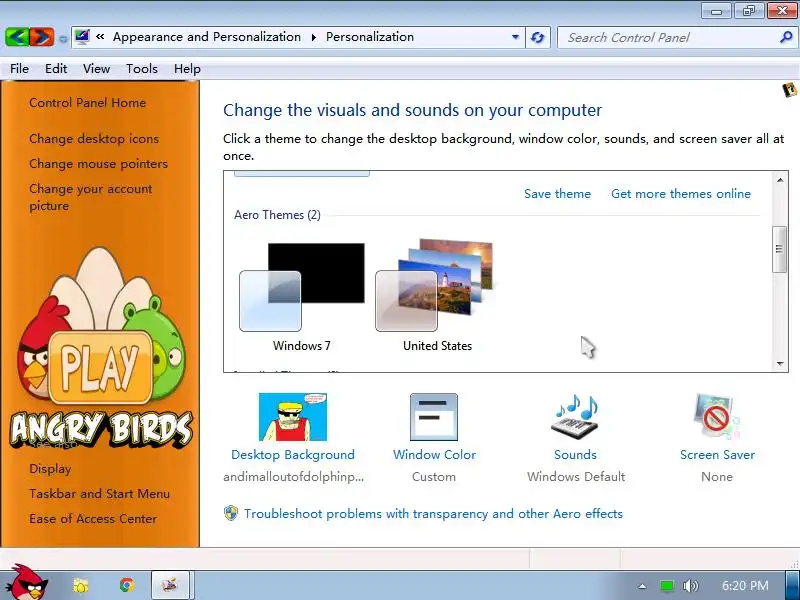The image size is (800, 600).
Task: Open Appearance and Personalization breadcrumb
Action: pyautogui.click(x=207, y=37)
